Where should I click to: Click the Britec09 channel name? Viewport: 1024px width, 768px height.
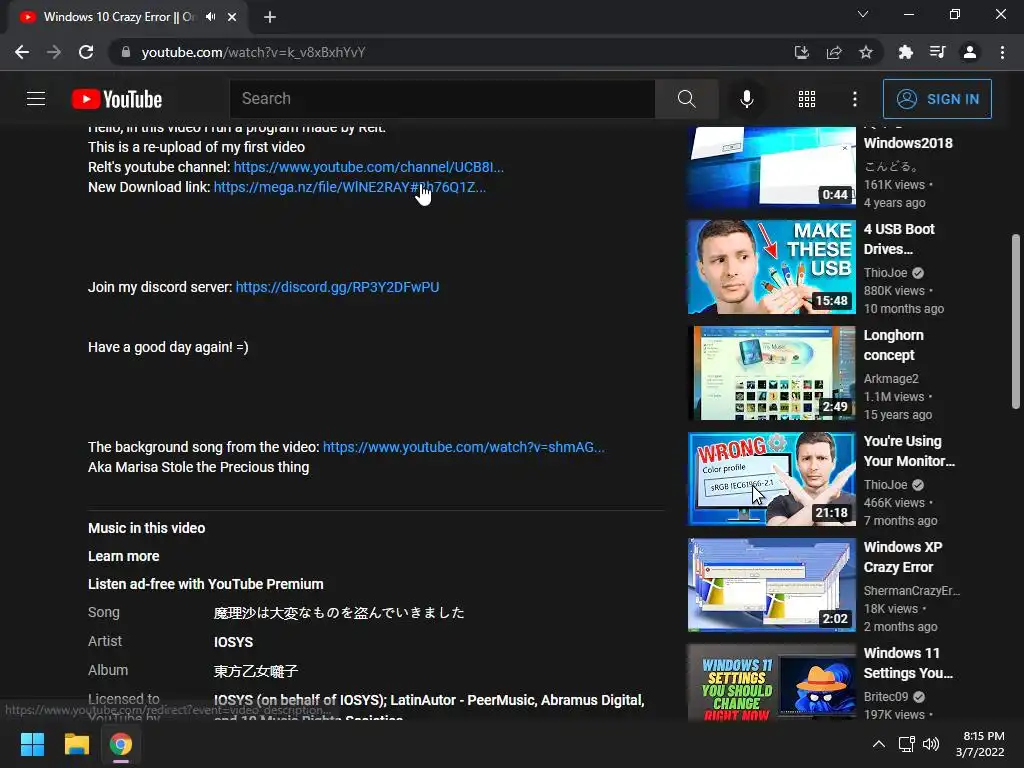click(886, 697)
